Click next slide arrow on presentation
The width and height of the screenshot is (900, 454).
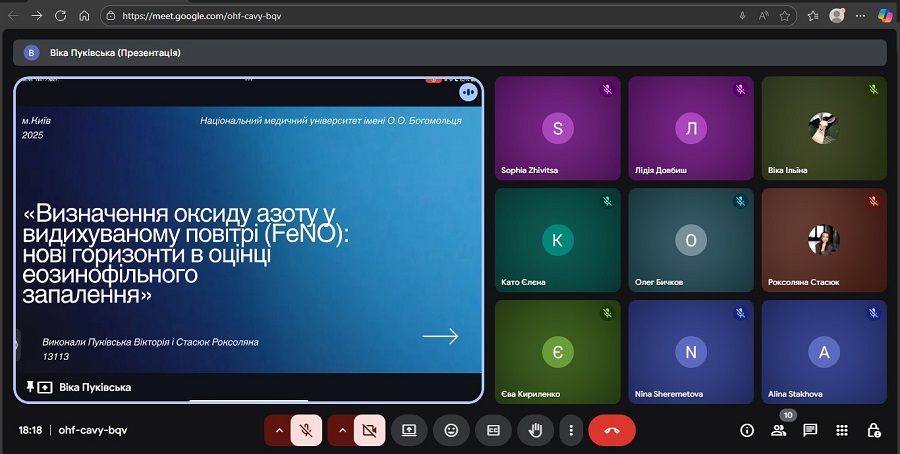pyautogui.click(x=440, y=336)
